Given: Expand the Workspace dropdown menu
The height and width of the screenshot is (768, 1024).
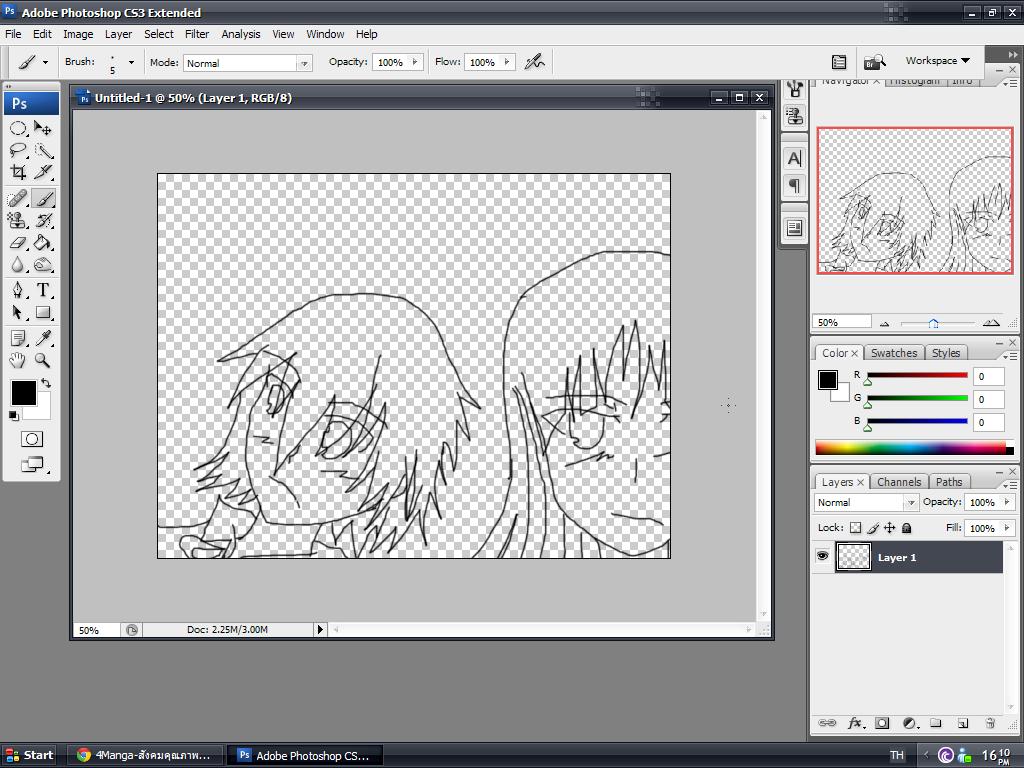Looking at the screenshot, I should click(937, 61).
